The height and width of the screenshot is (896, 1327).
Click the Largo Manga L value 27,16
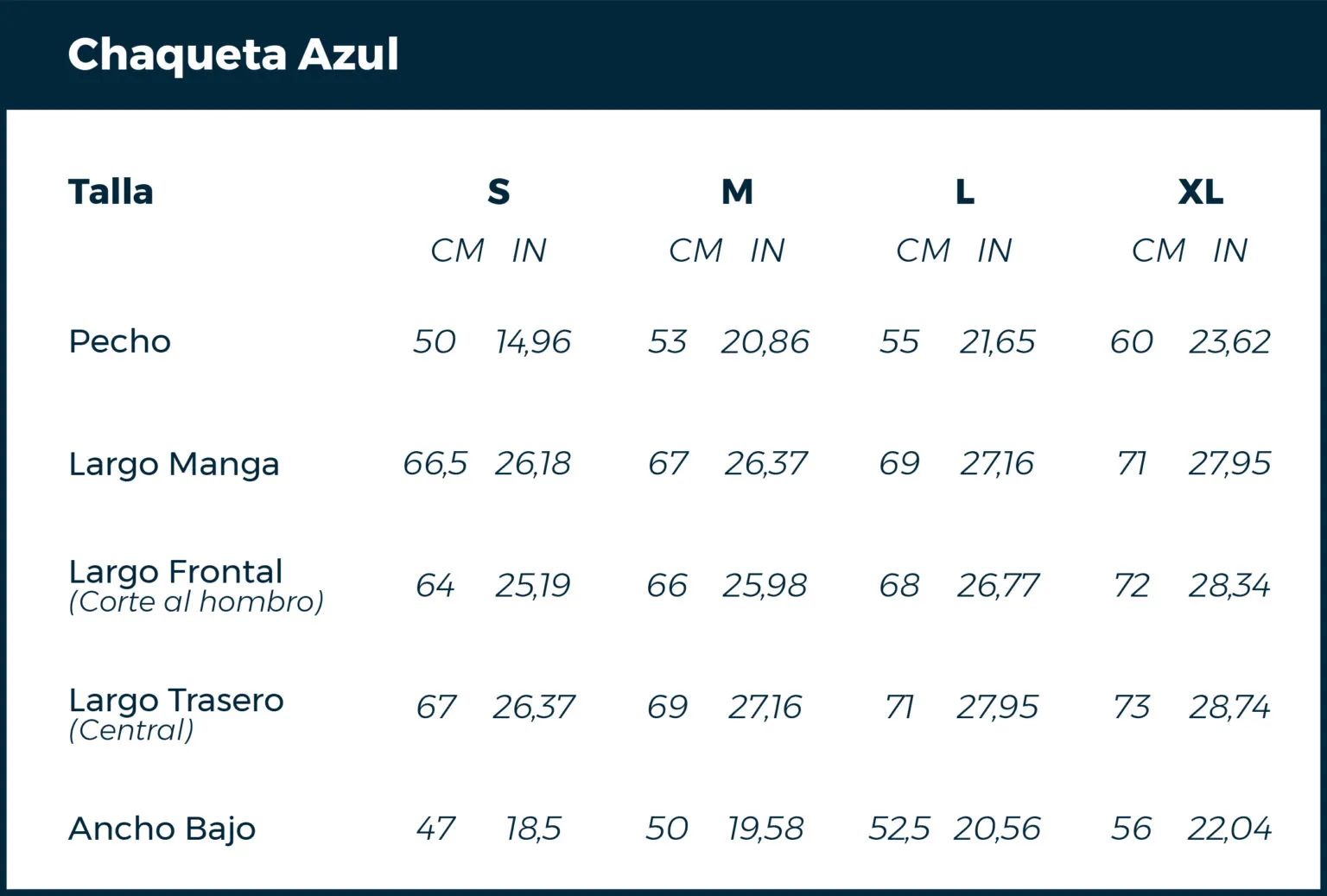(997, 464)
